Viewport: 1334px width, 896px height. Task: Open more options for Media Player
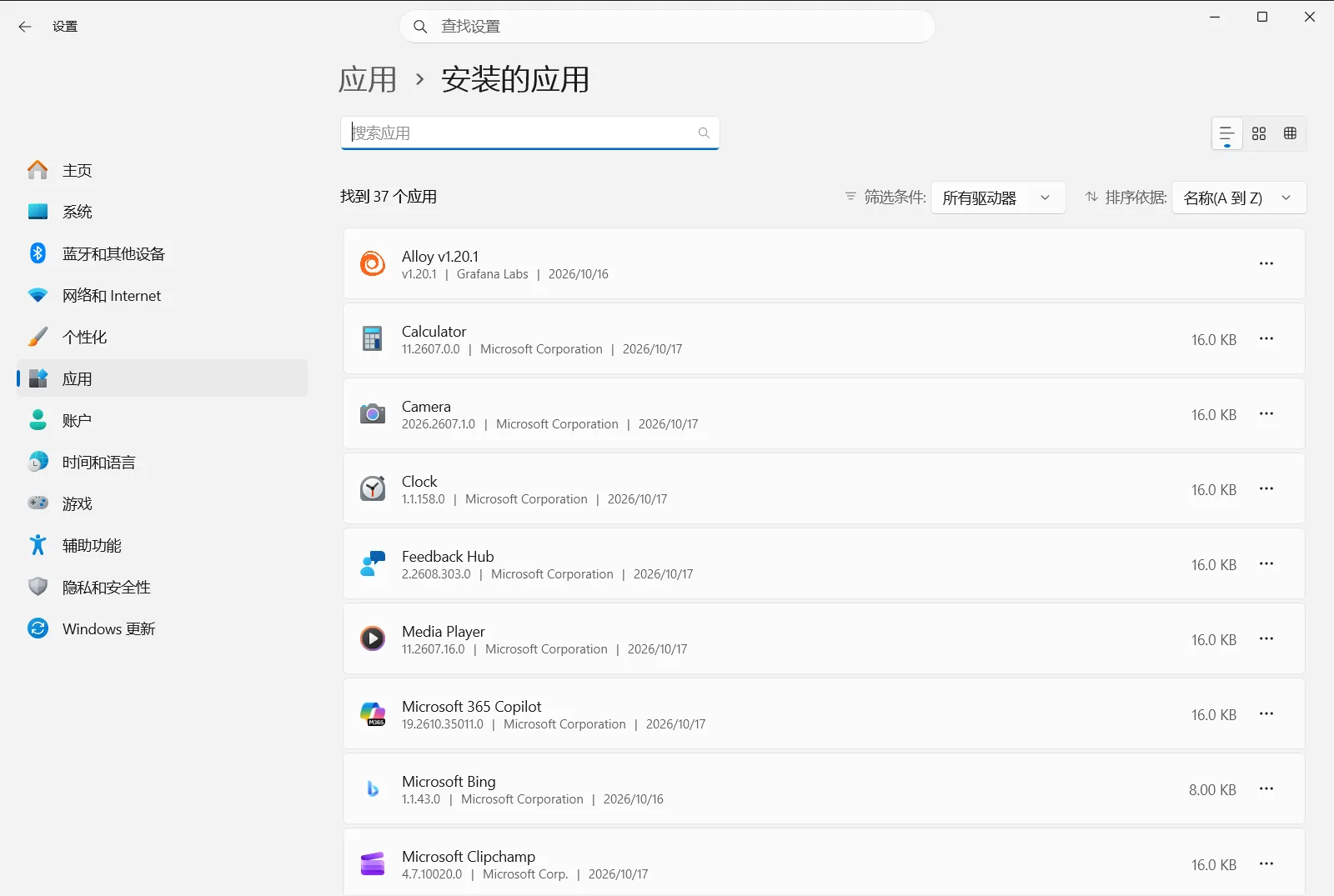pyautogui.click(x=1266, y=638)
